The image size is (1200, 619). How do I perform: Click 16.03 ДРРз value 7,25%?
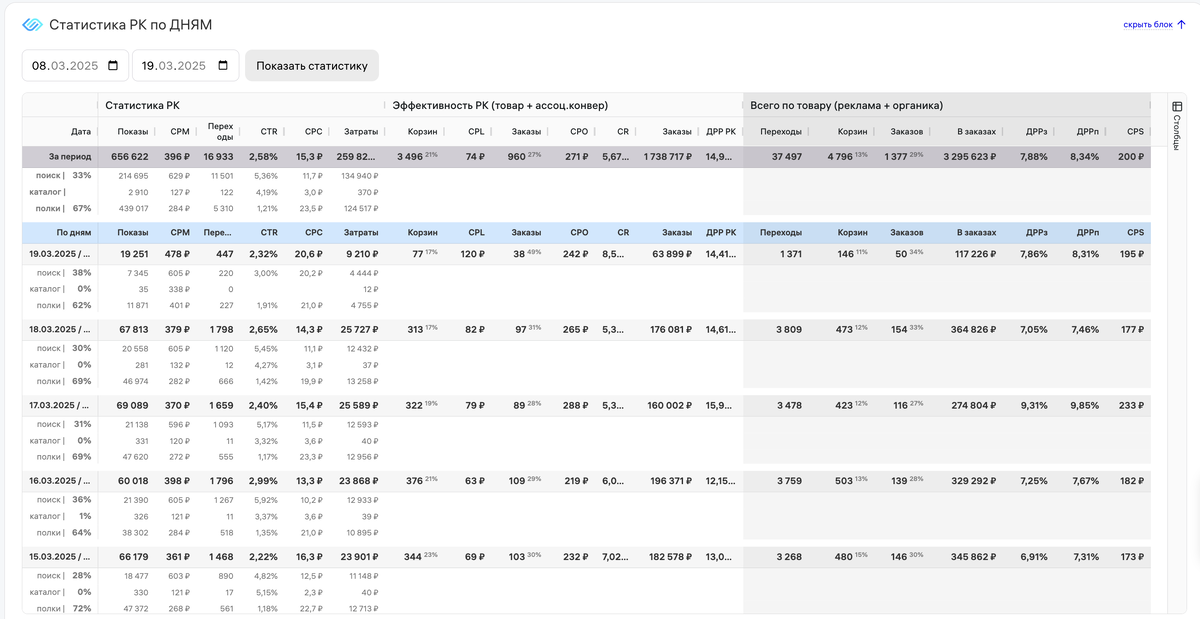(x=1034, y=481)
